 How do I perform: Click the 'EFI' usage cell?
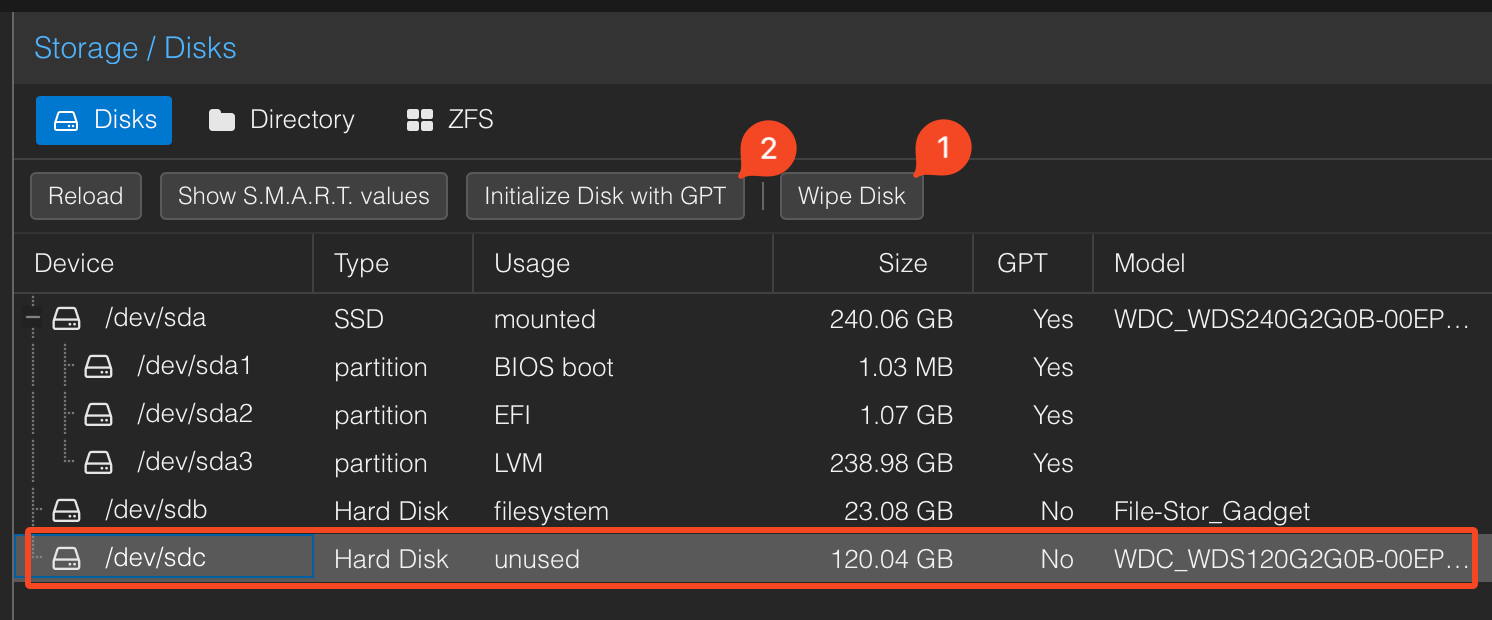coord(512,416)
